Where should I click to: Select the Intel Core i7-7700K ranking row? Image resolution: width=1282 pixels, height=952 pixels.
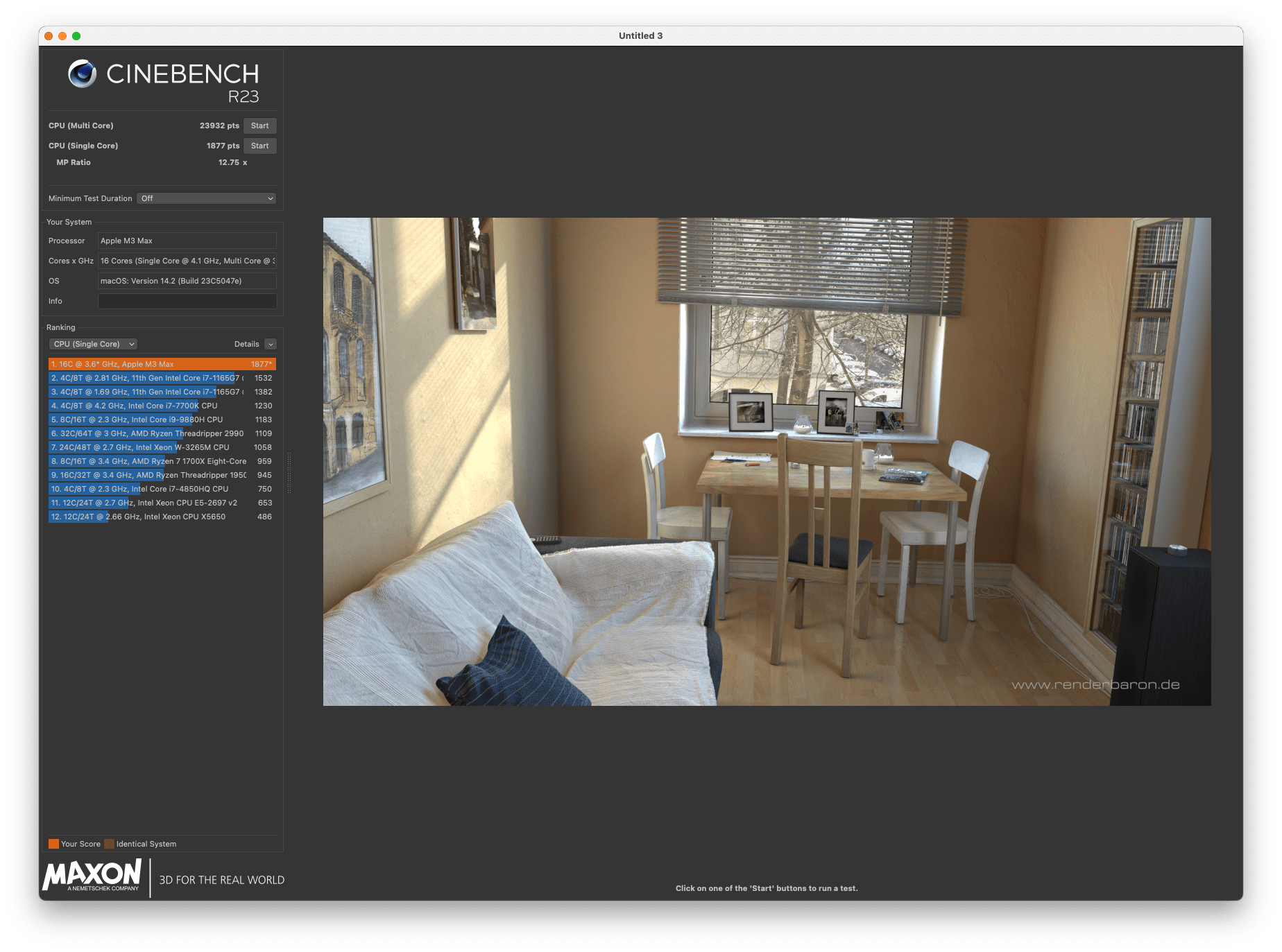pos(162,406)
